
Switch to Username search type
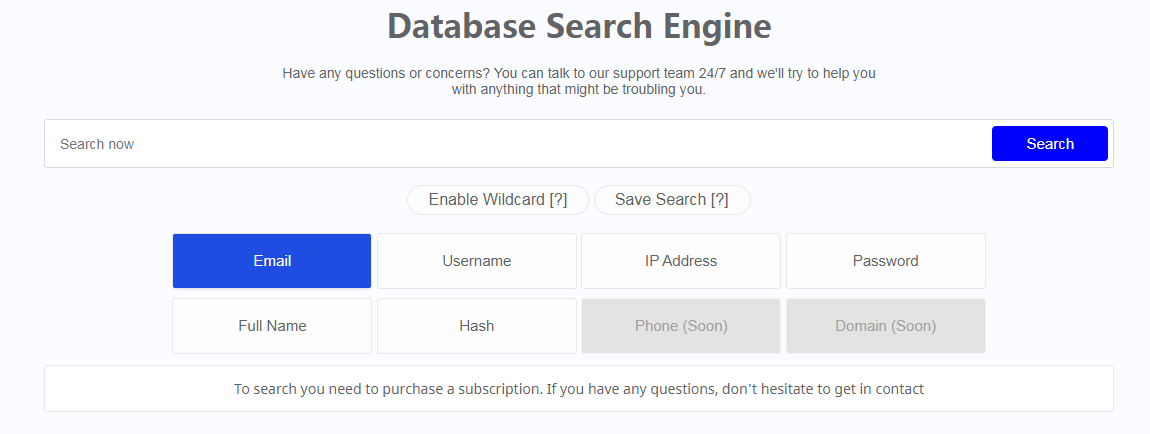point(477,261)
